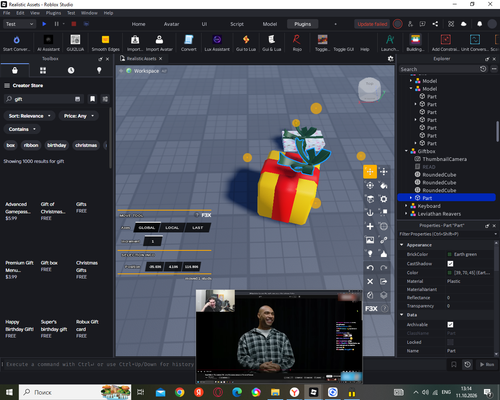Click the F3X delete X icon
500x400 pixels.
click(x=370, y=281)
